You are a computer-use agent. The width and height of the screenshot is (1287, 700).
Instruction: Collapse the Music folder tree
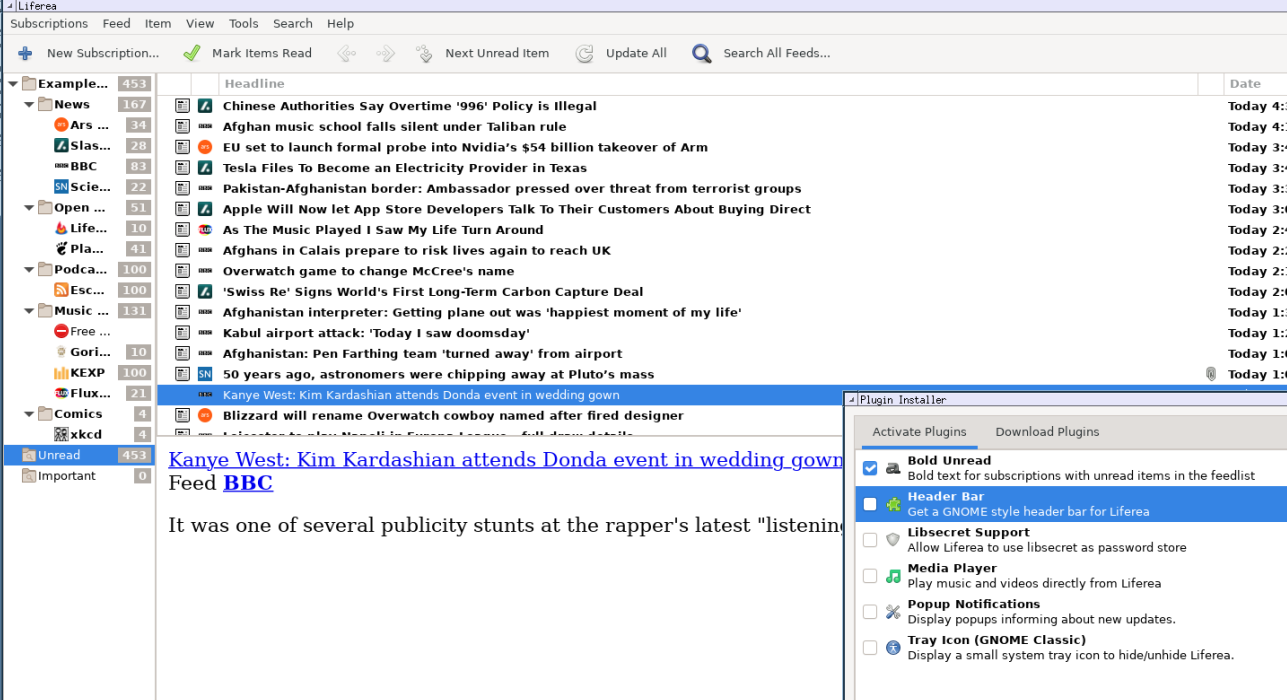point(29,311)
